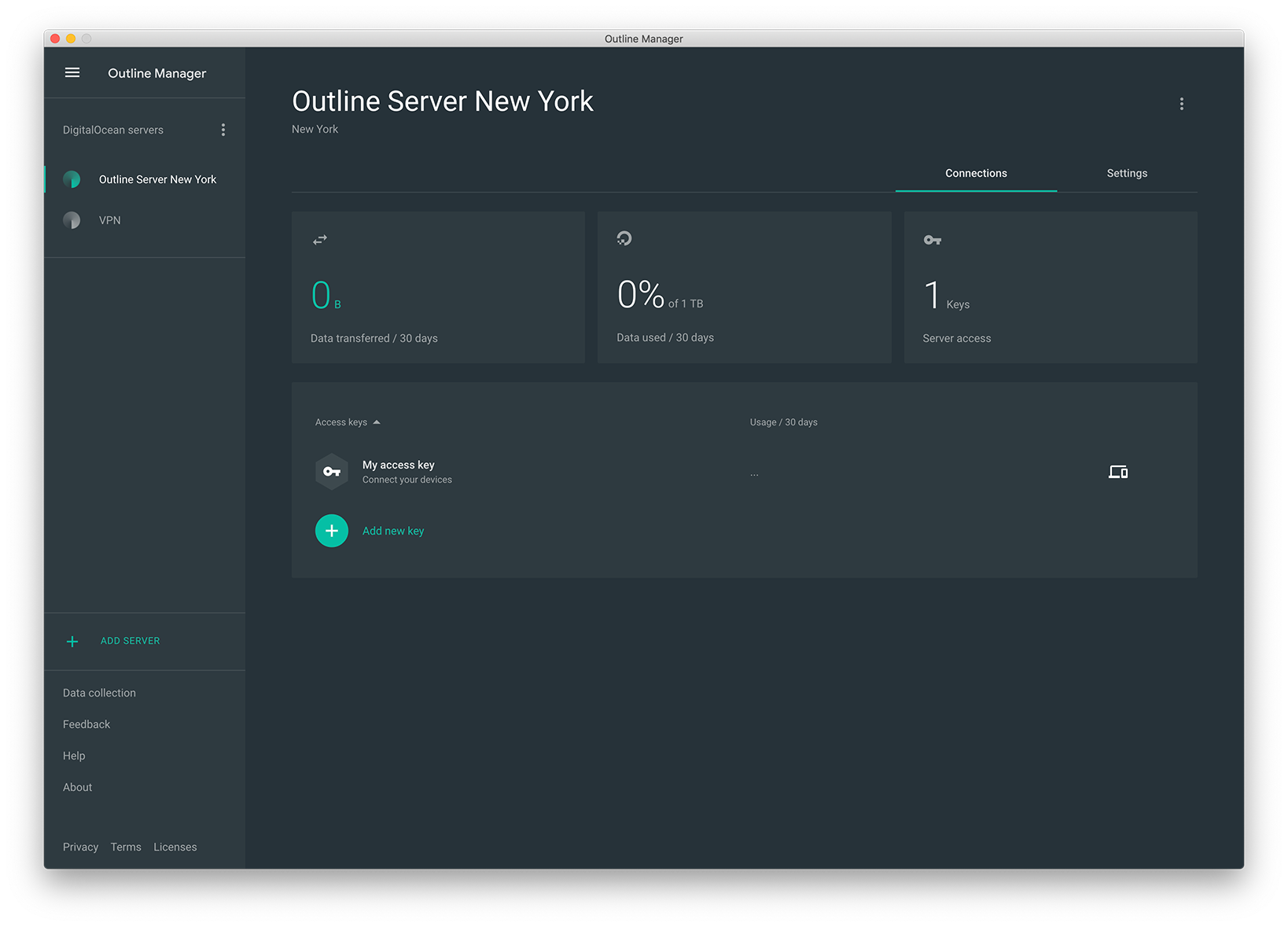Minimize the window with the yellow button

(71, 39)
